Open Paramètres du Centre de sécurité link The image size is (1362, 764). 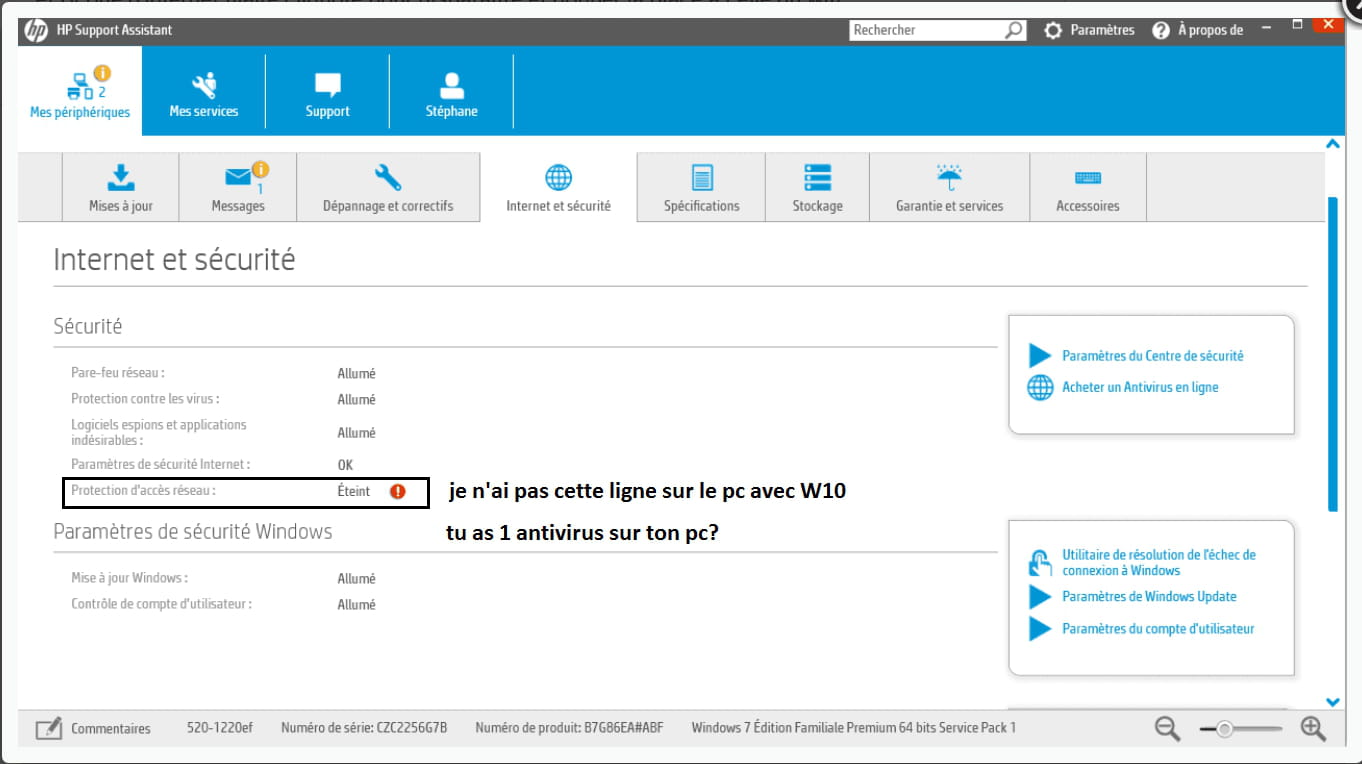[x=1152, y=356]
